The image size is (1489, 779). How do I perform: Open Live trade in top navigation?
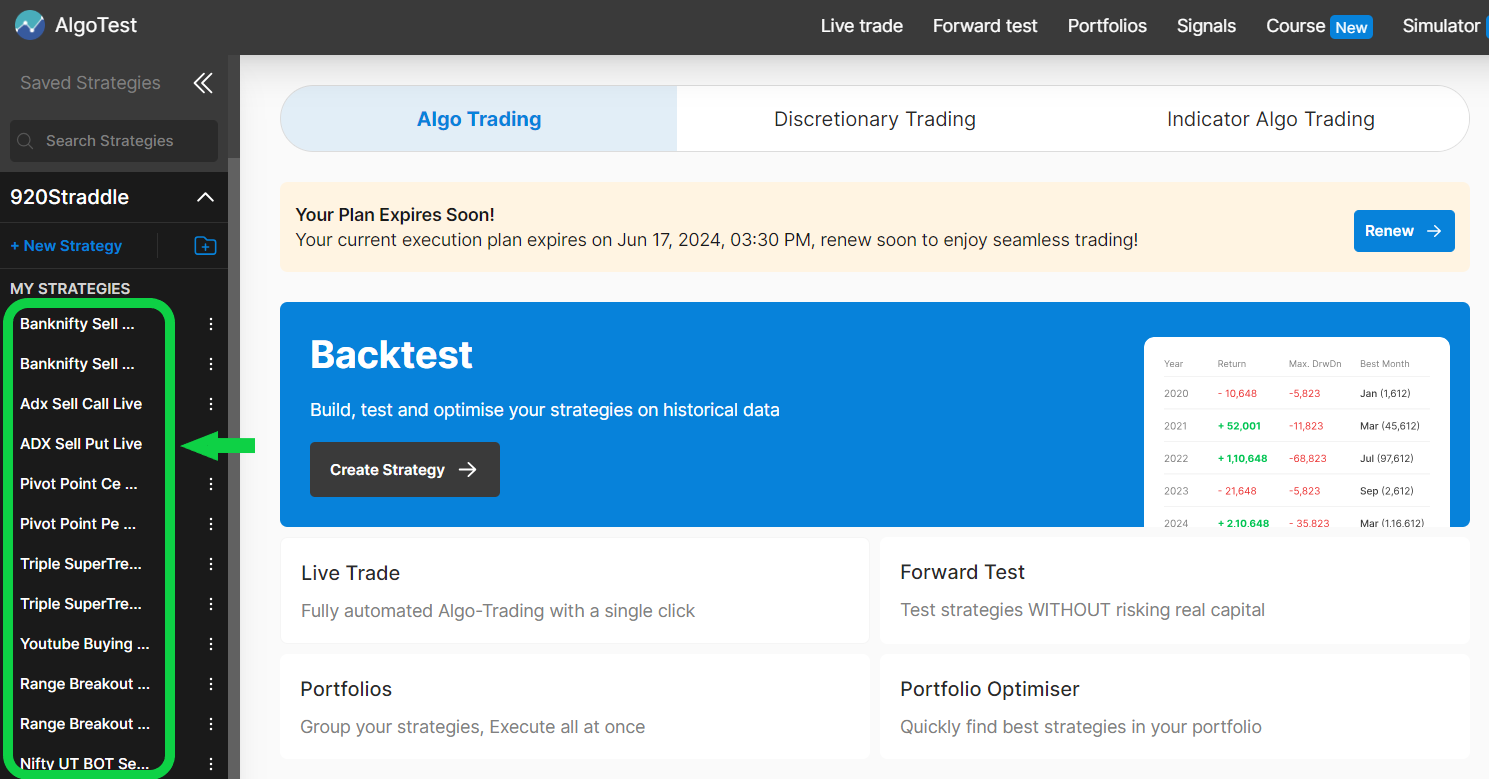[x=862, y=26]
